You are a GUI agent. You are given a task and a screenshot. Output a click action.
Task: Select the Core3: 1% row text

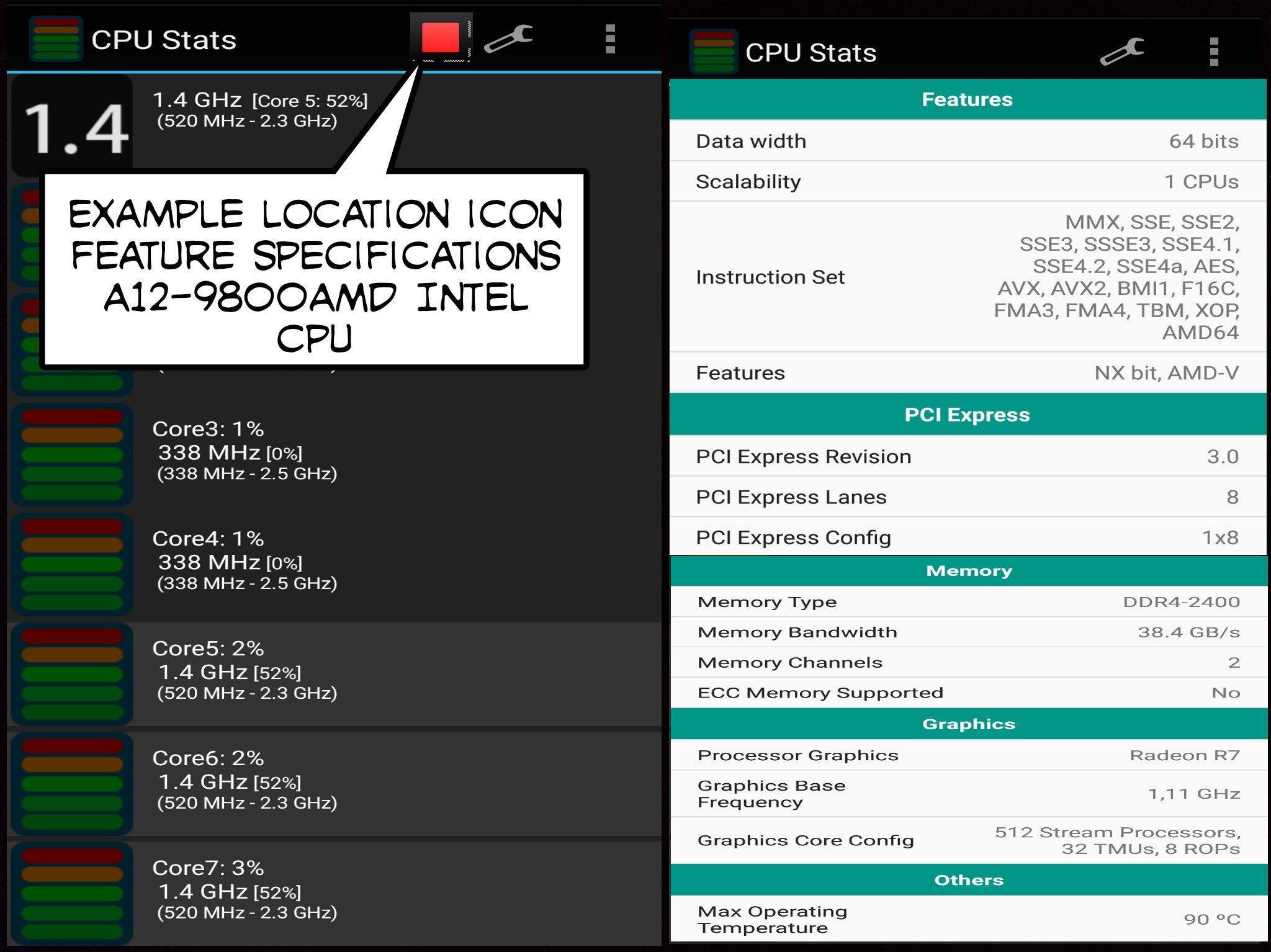pos(208,429)
